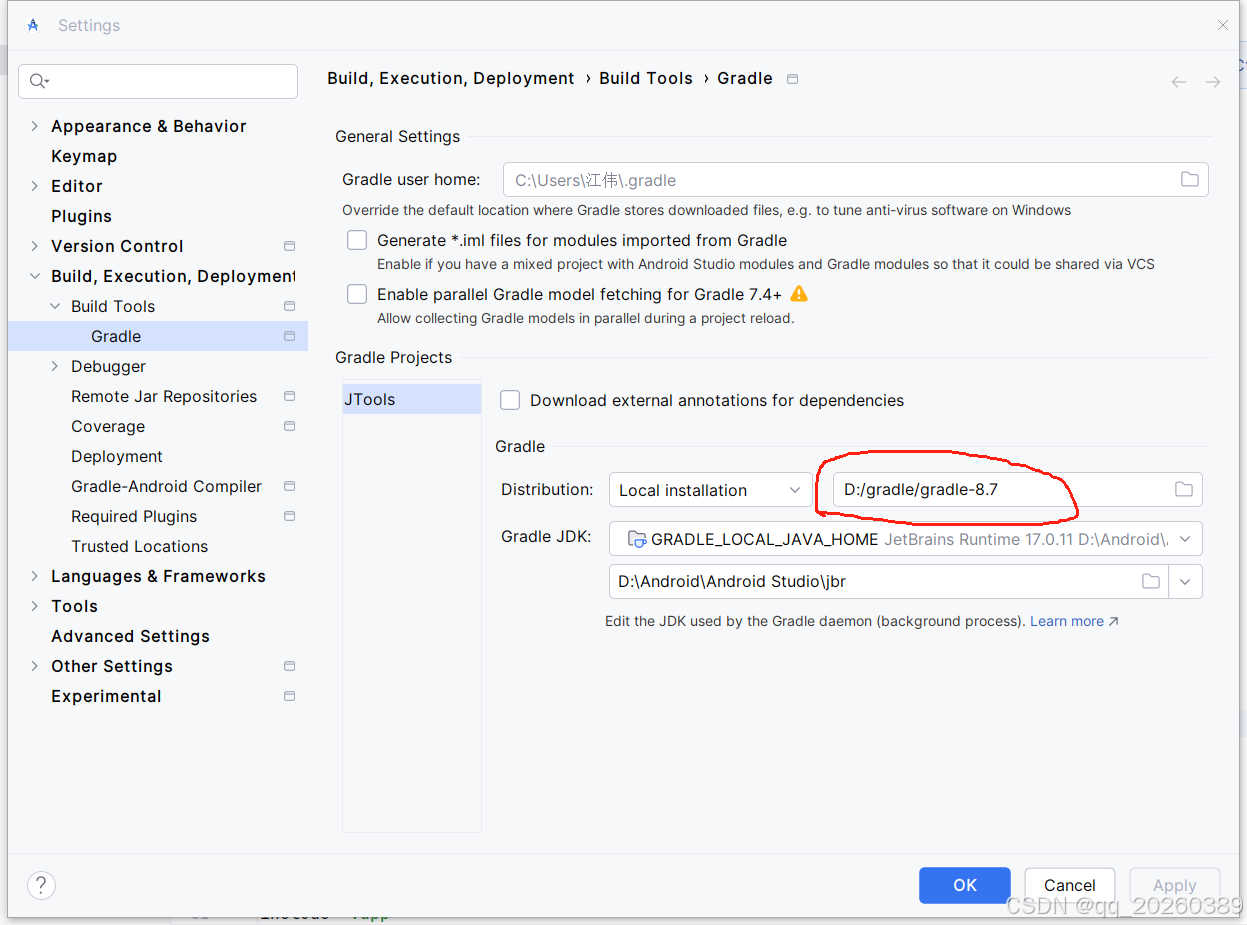The image size is (1247, 925).
Task: Click the Apply button
Action: [1175, 885]
